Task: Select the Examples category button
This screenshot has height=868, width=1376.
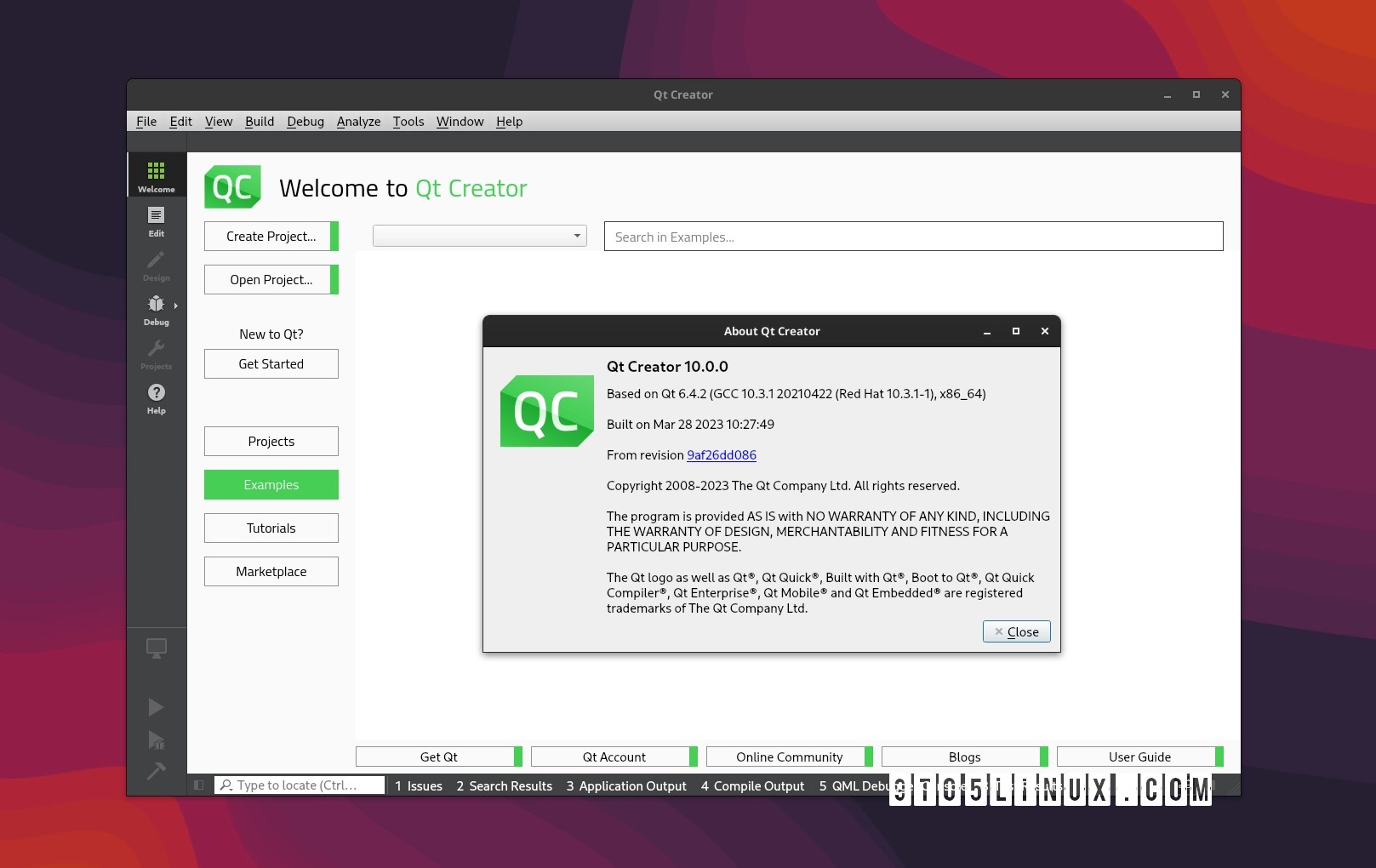Action: coord(271,484)
